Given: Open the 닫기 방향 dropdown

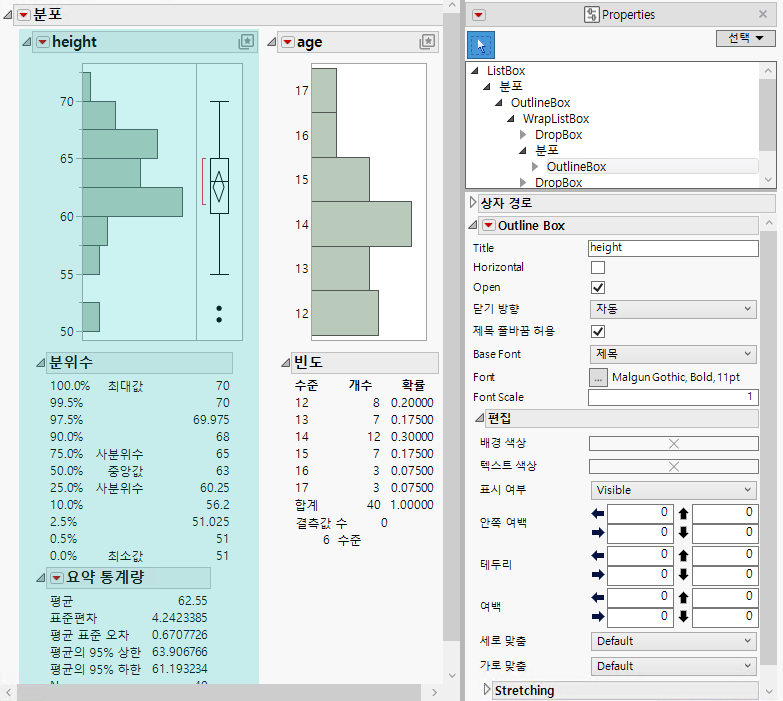Looking at the screenshot, I should (672, 309).
